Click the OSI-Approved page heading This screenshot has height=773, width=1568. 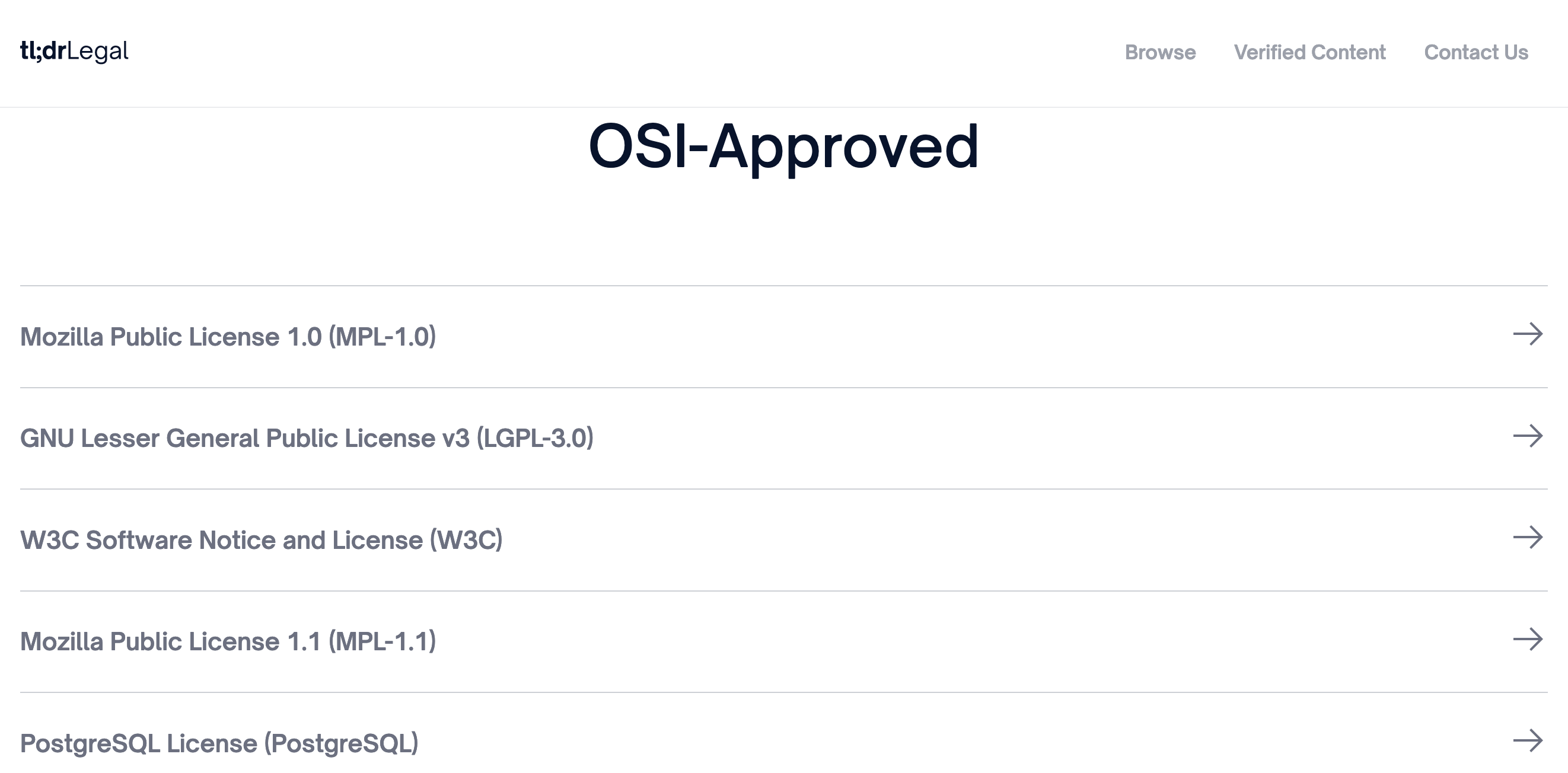click(x=783, y=146)
